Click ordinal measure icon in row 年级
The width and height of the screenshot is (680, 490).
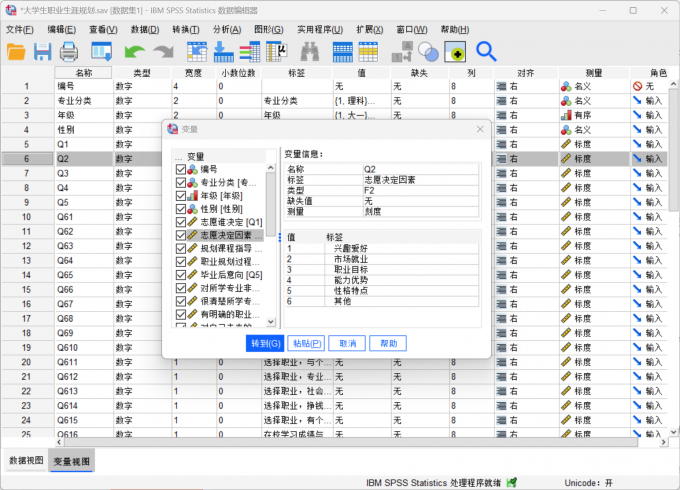(x=566, y=115)
